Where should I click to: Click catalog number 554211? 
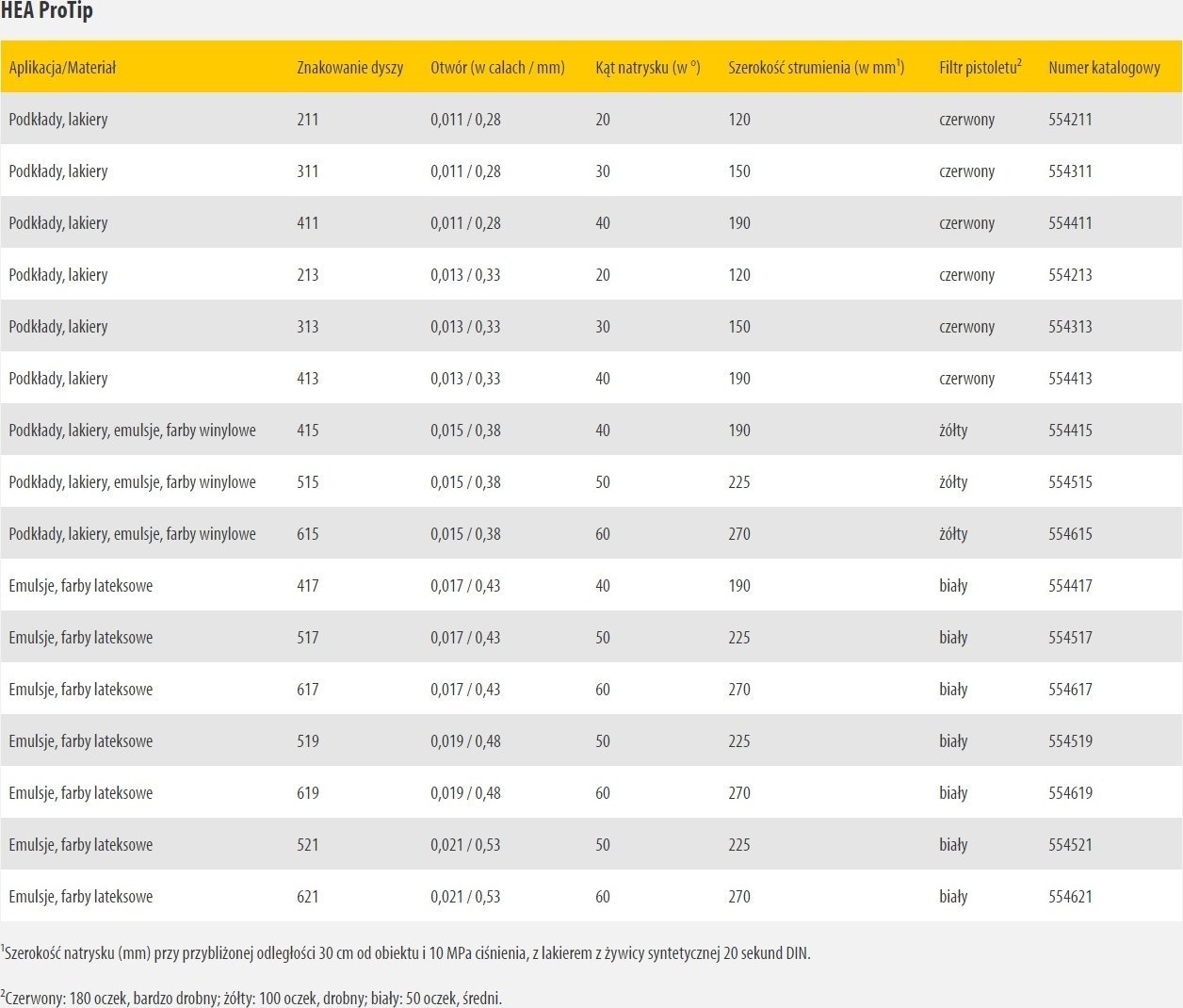(1070, 120)
